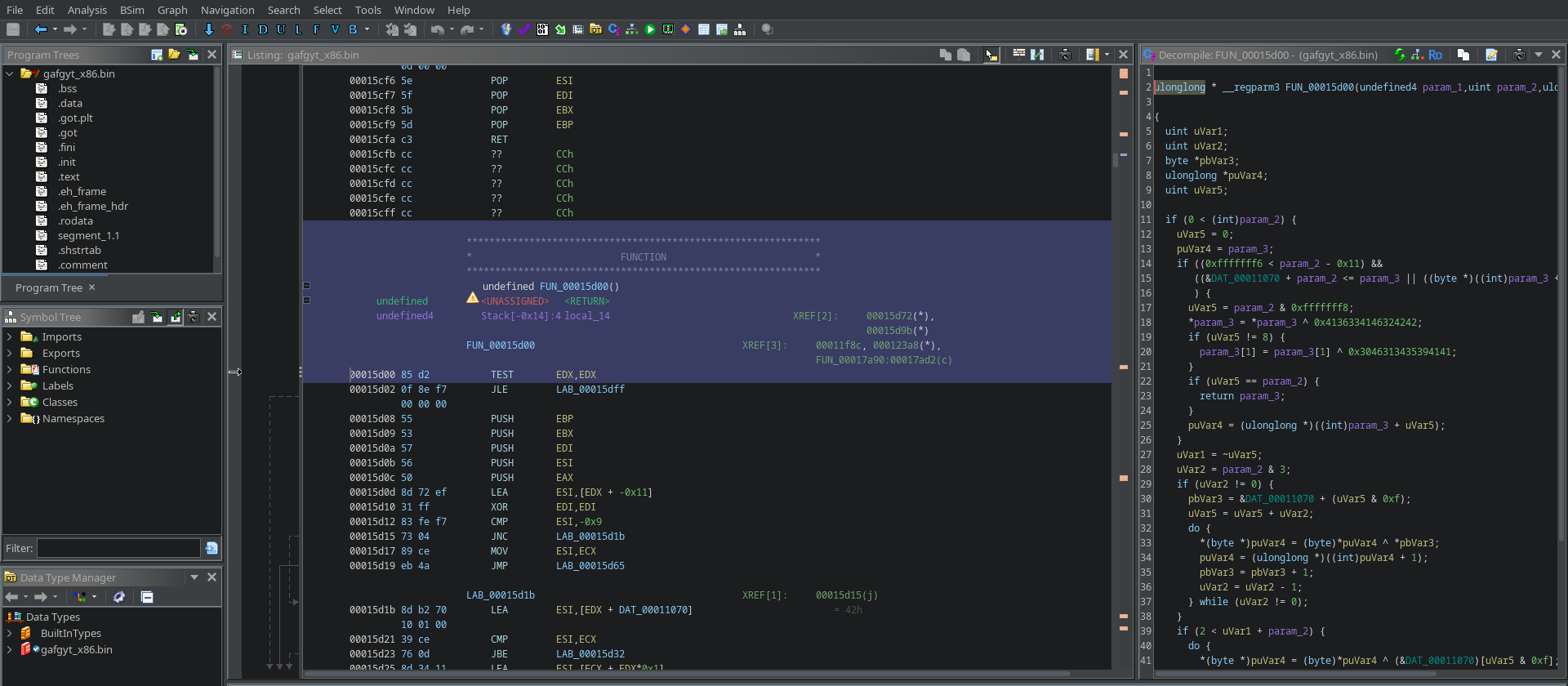Screen dimensions: 1568x686
Task: Open the Memory Map chip icon
Action: click(x=668, y=29)
